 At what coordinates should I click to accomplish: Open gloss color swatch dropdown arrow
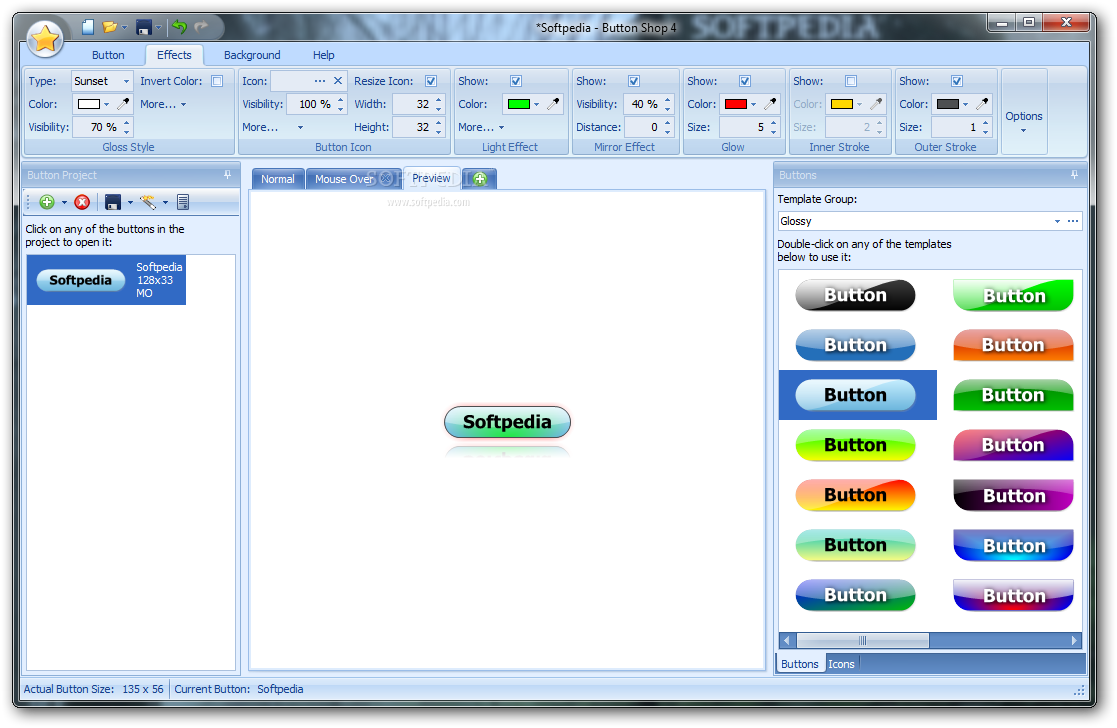tap(107, 104)
